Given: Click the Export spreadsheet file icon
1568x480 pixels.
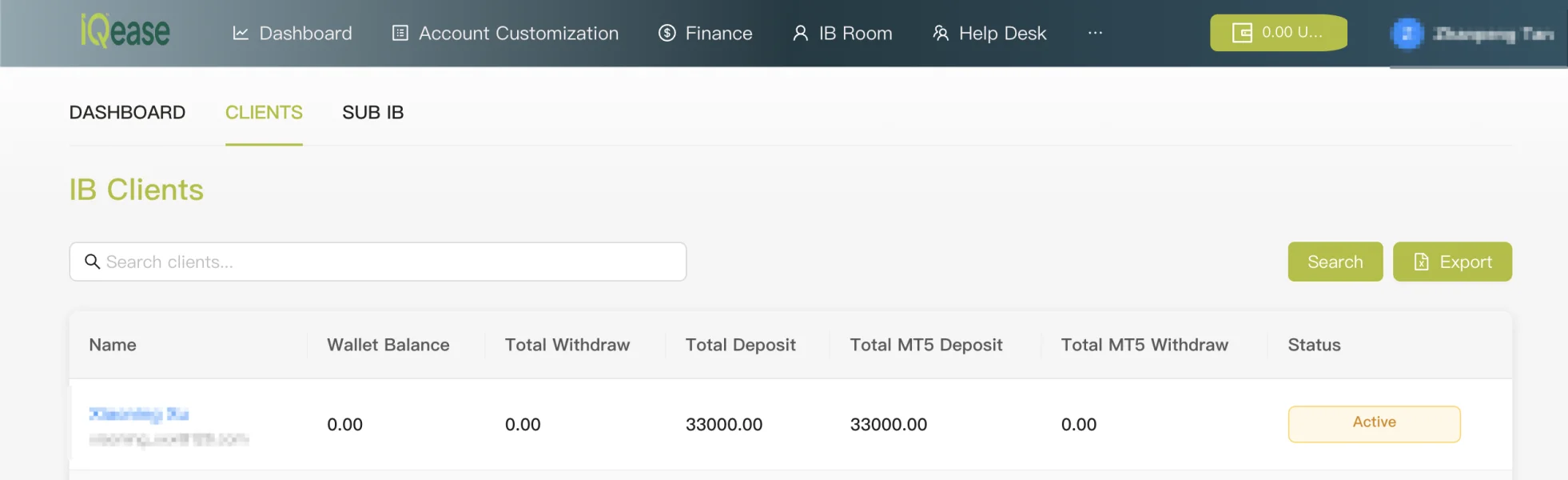Looking at the screenshot, I should pyautogui.click(x=1421, y=262).
